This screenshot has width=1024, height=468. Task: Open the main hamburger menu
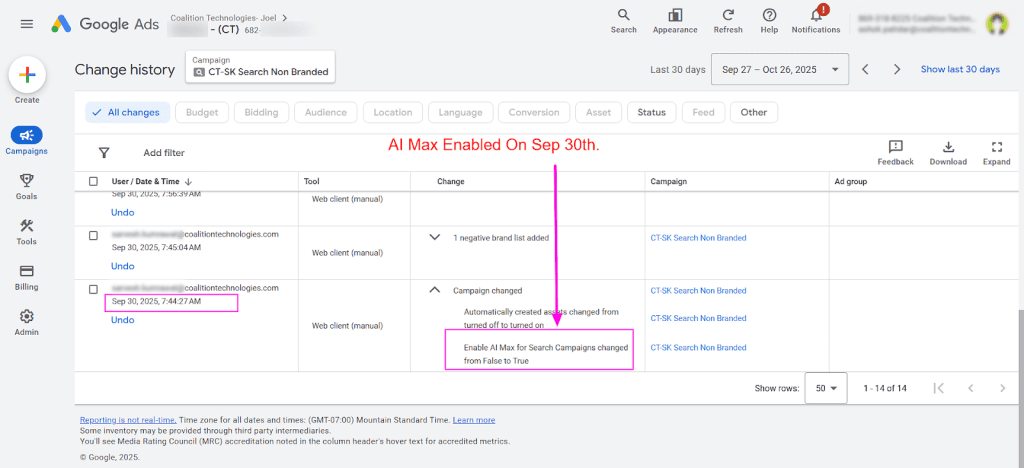point(27,24)
